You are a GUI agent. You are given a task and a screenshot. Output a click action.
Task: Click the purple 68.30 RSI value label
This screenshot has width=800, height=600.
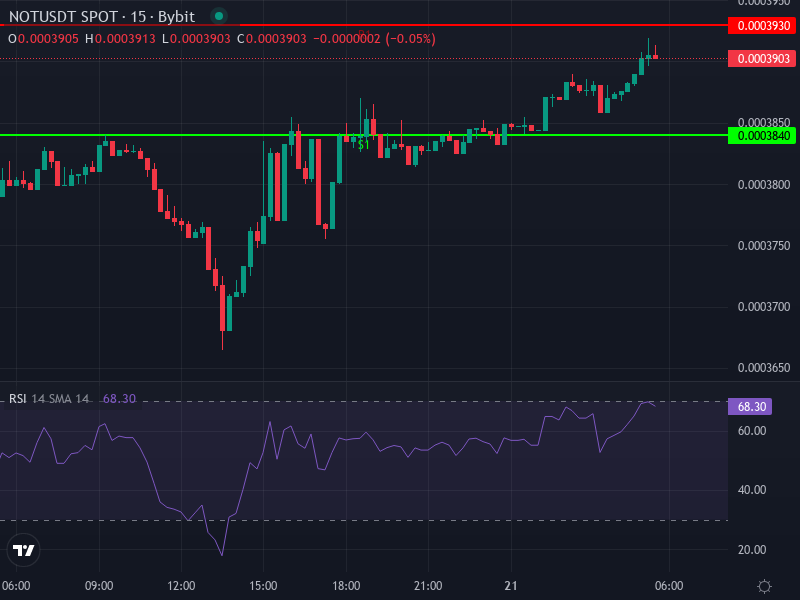750,406
